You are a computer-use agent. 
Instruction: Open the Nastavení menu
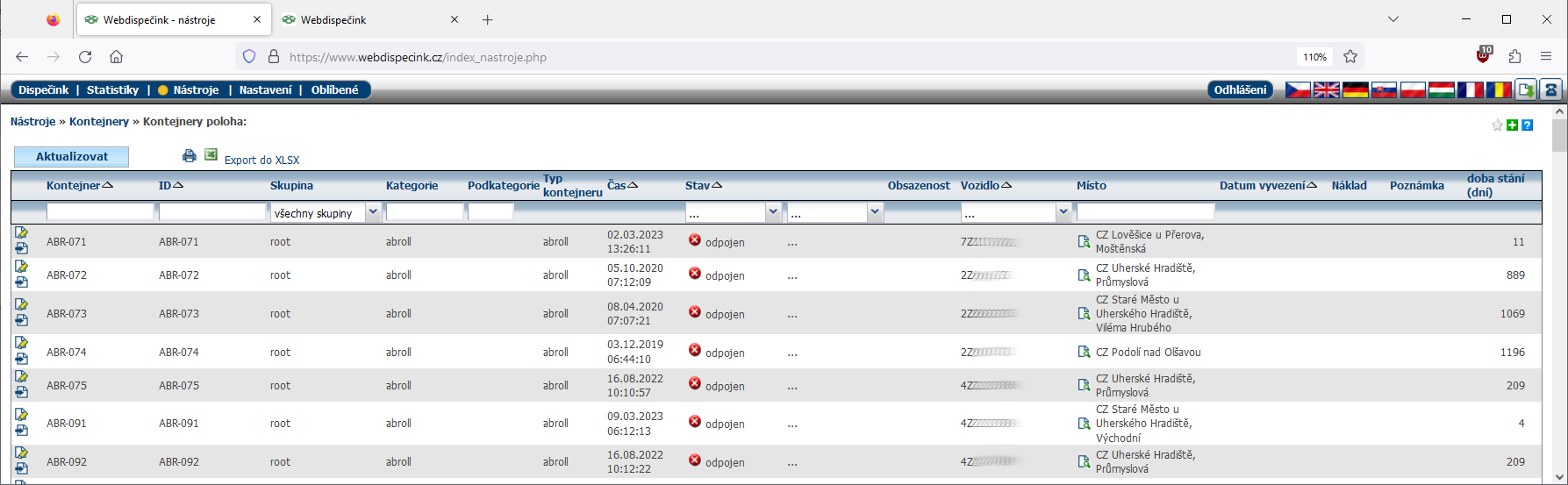[x=265, y=89]
